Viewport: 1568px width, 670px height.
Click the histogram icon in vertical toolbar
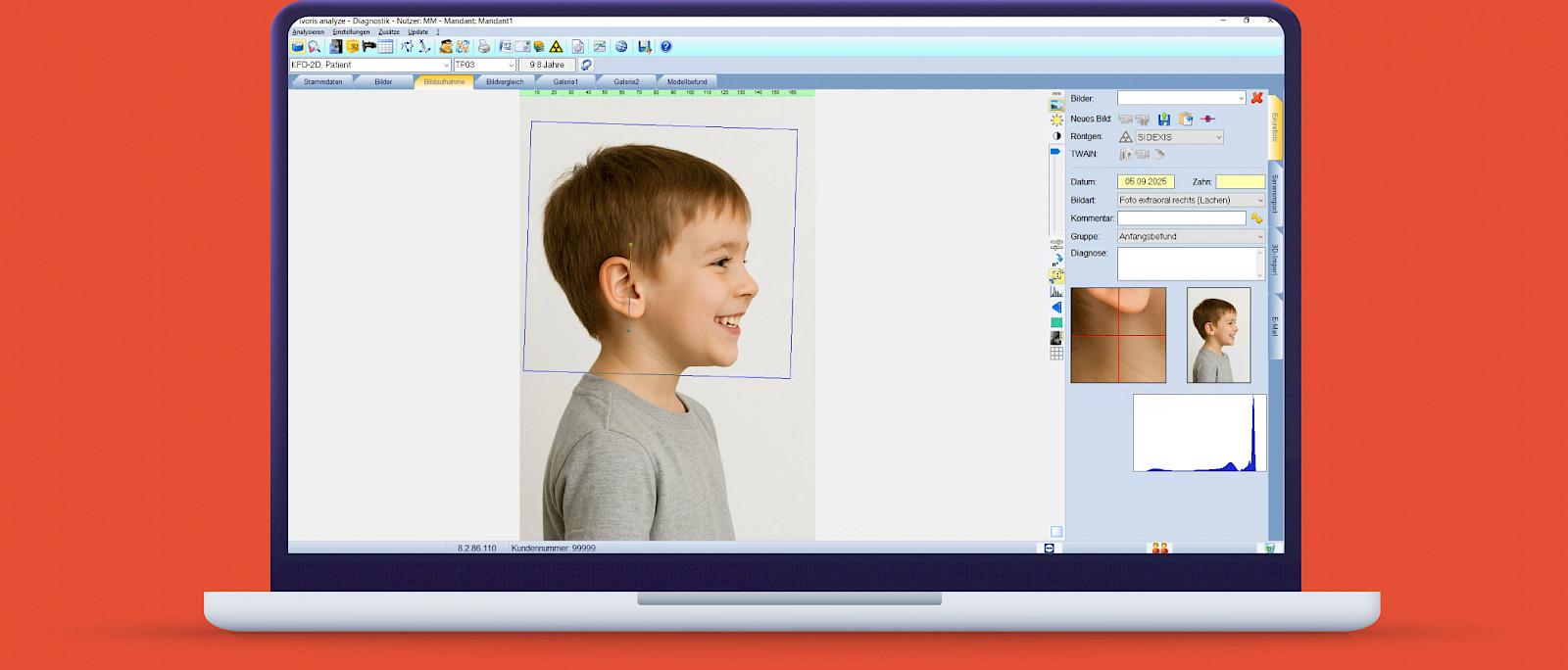[1056, 292]
